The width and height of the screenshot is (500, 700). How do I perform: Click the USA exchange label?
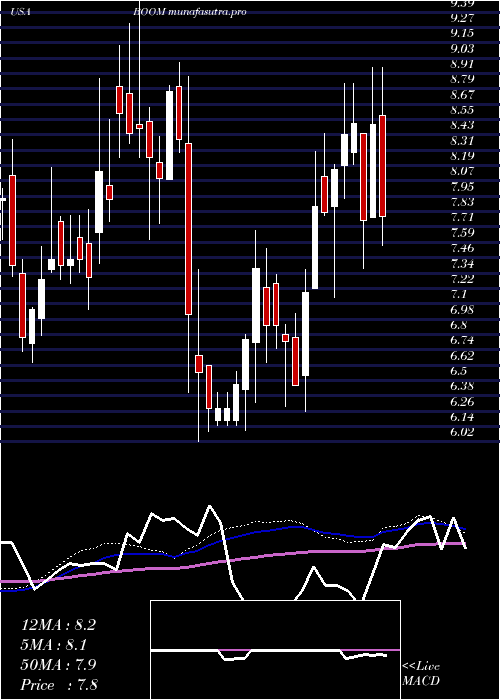21,12
